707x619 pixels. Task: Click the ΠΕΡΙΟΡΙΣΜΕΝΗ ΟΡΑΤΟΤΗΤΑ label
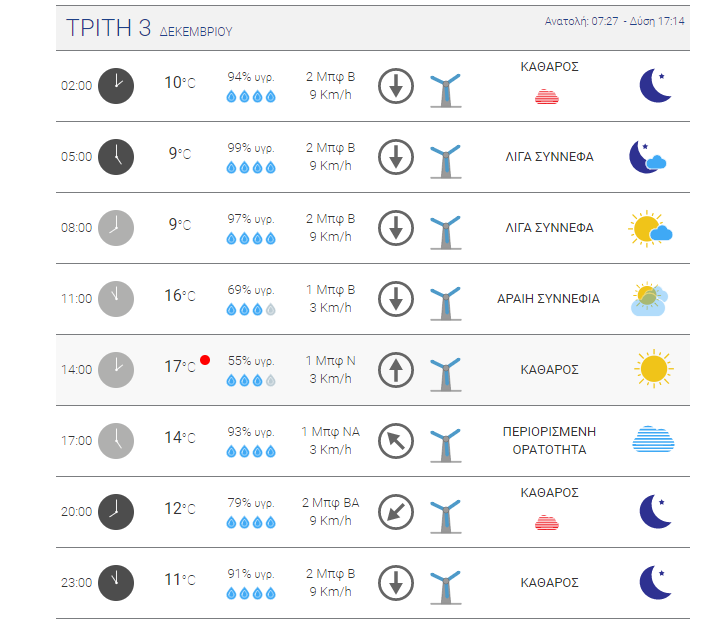(x=549, y=440)
